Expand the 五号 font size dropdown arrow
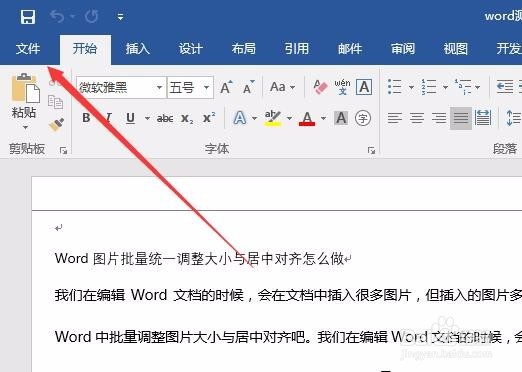 [207, 88]
